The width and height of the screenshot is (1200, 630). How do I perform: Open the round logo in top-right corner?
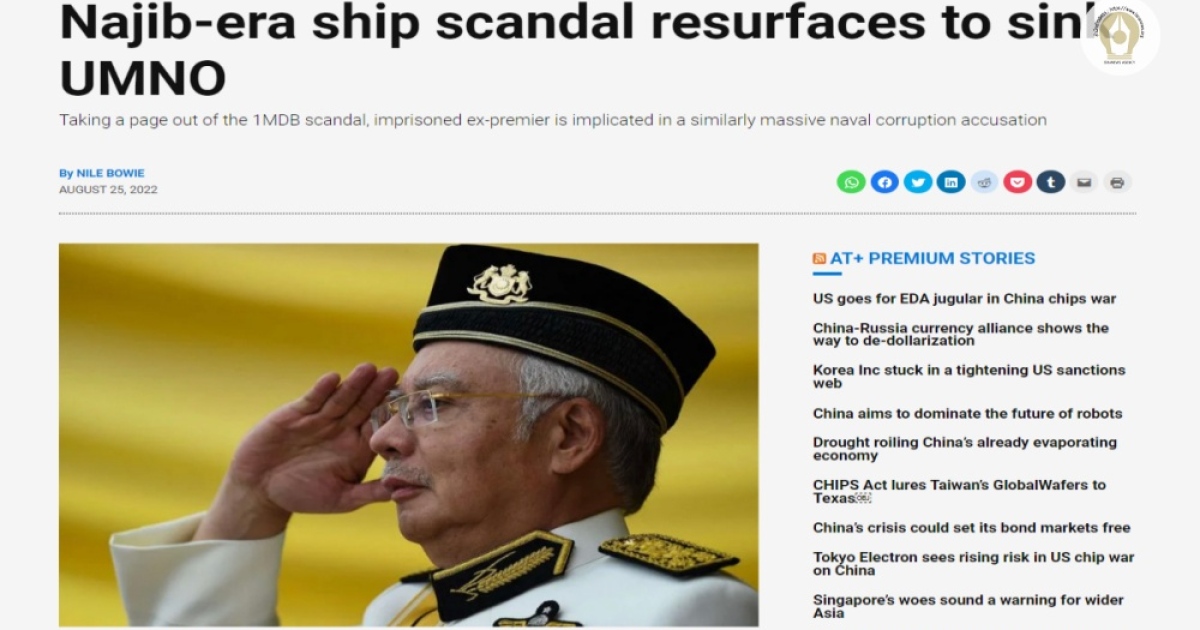tap(1120, 36)
